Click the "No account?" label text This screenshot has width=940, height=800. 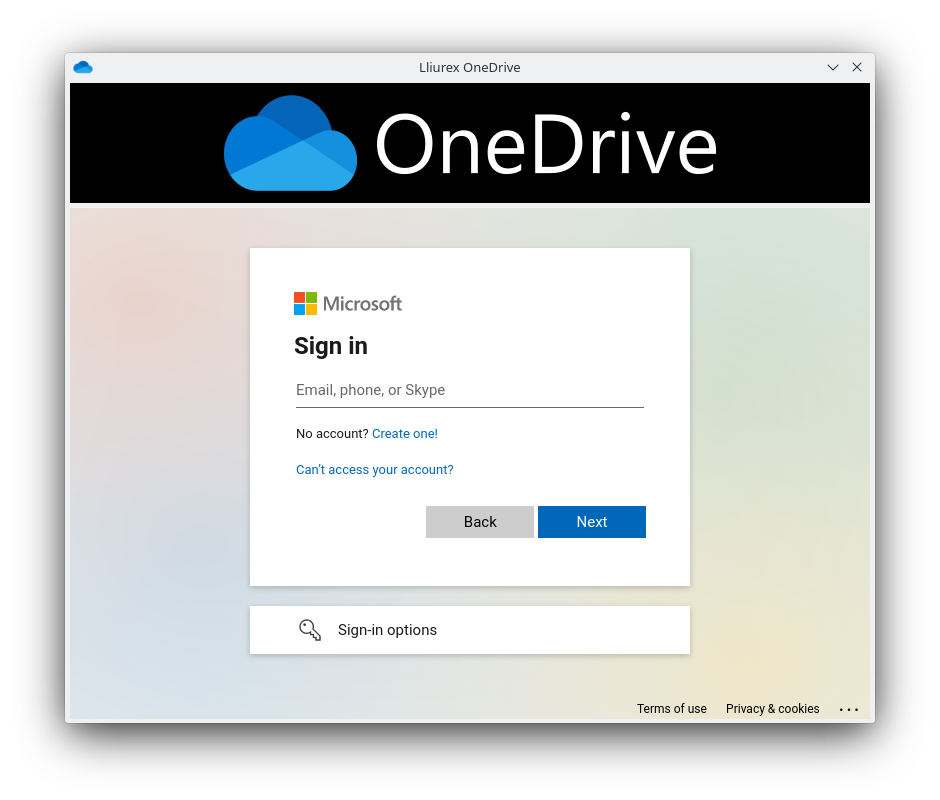click(332, 434)
